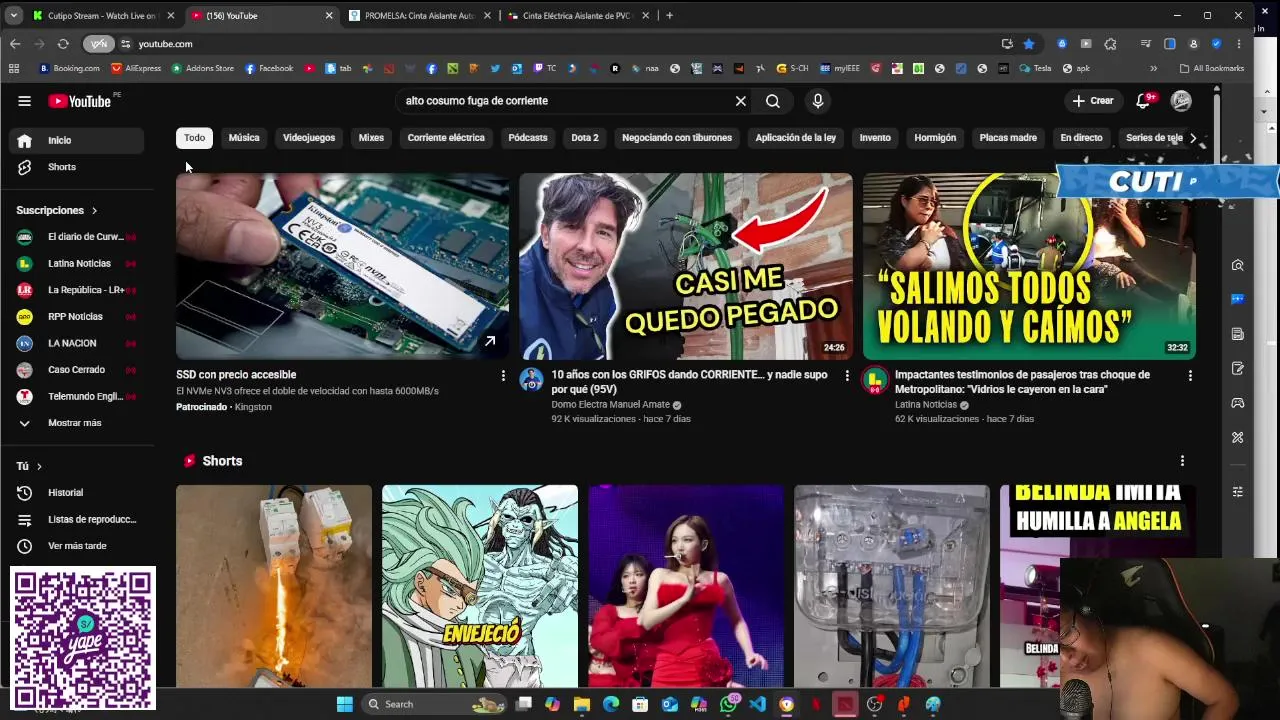Open the burning breaker Short thumbnail
This screenshot has height=720, width=1280.
[274, 586]
